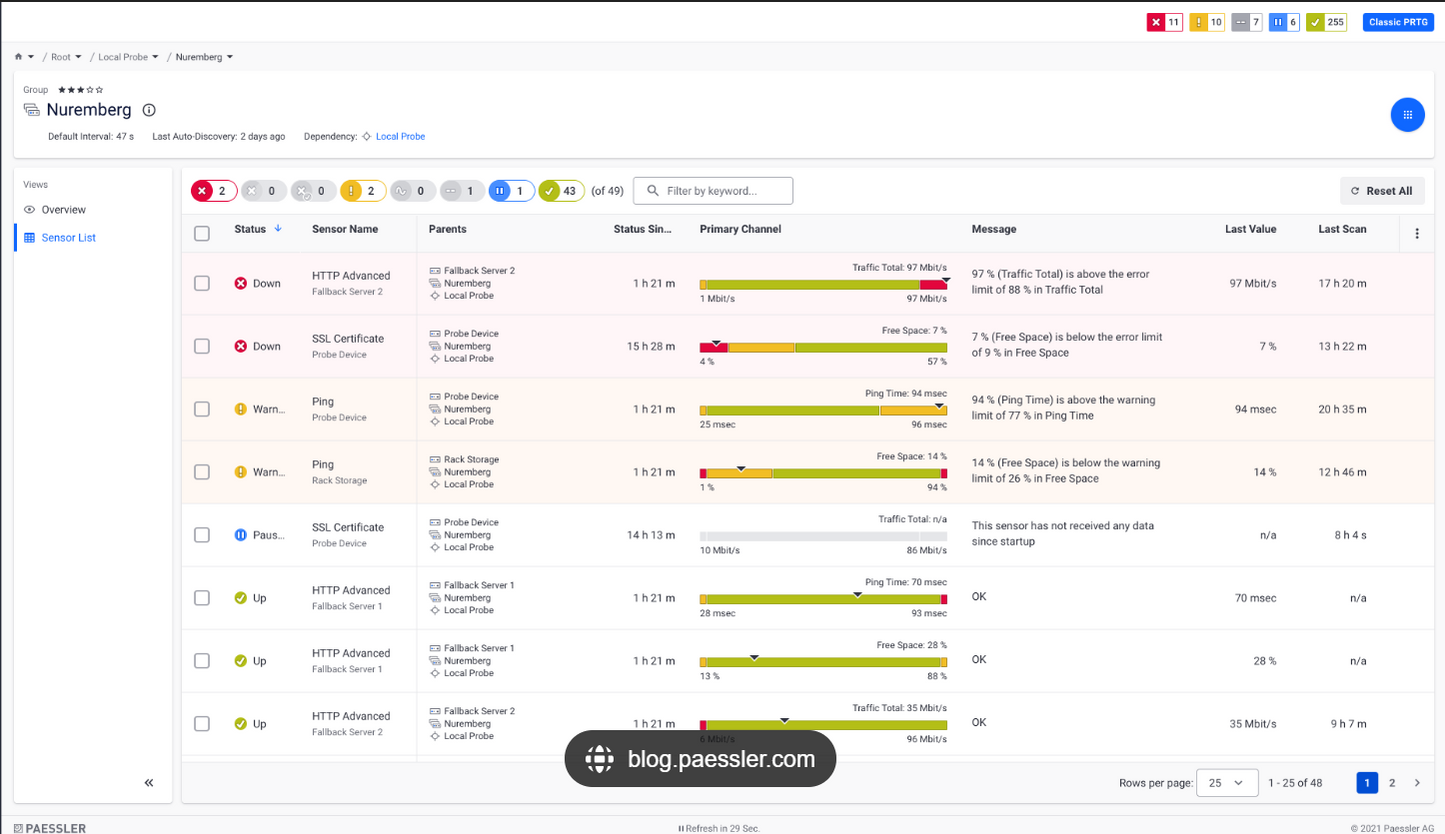Open the rows per page dropdown
This screenshot has width=1445, height=834.
(x=1228, y=783)
